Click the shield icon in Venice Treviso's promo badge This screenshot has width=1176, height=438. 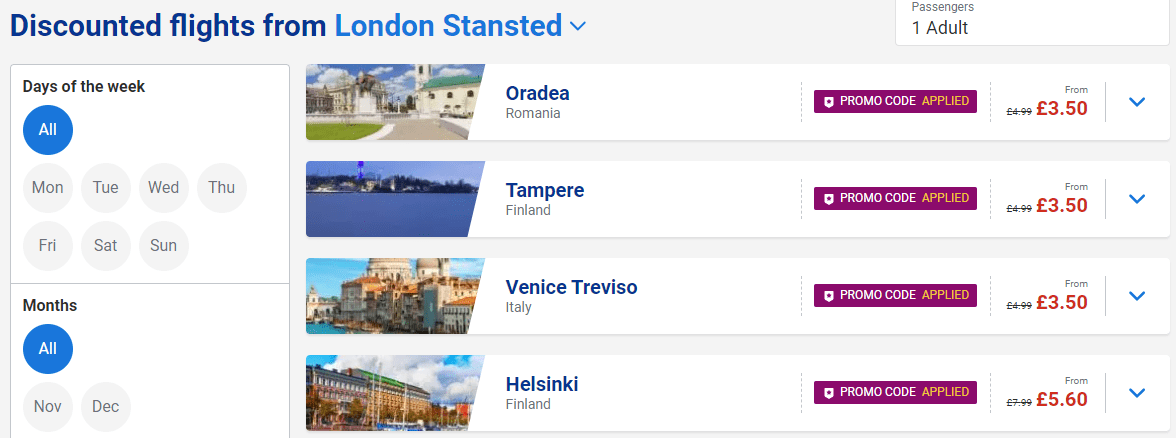coord(829,296)
